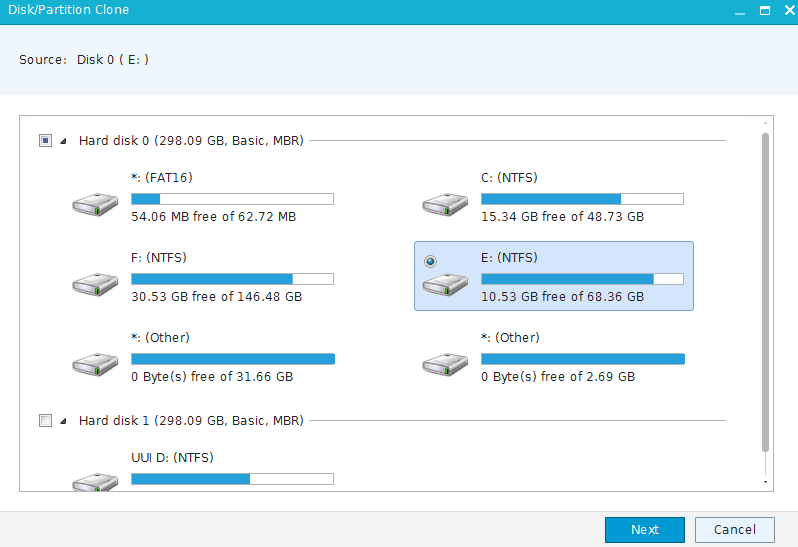The height and width of the screenshot is (547, 798).
Task: Click the "E: (NTFS)" partition label
Action: click(509, 257)
